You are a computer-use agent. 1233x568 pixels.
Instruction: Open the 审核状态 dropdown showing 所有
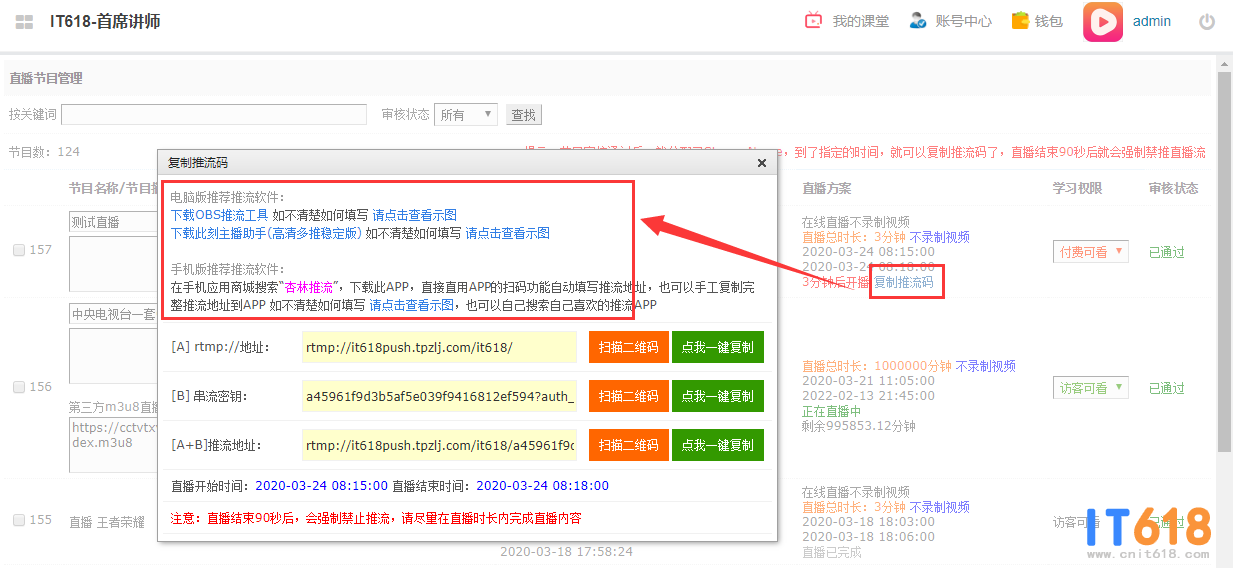pos(466,115)
